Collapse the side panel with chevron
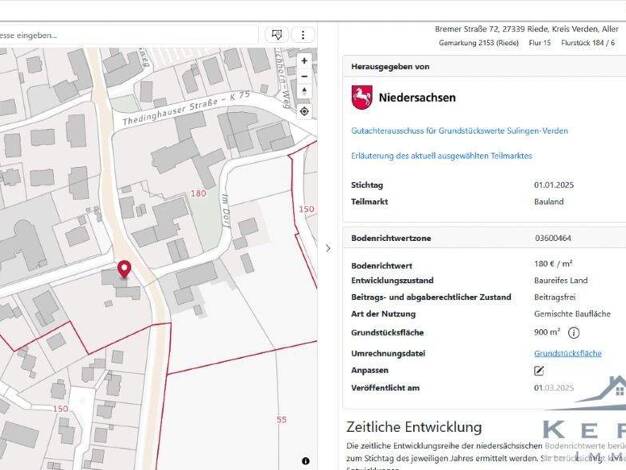Screen dimensions: 626x470 coord(329,248)
